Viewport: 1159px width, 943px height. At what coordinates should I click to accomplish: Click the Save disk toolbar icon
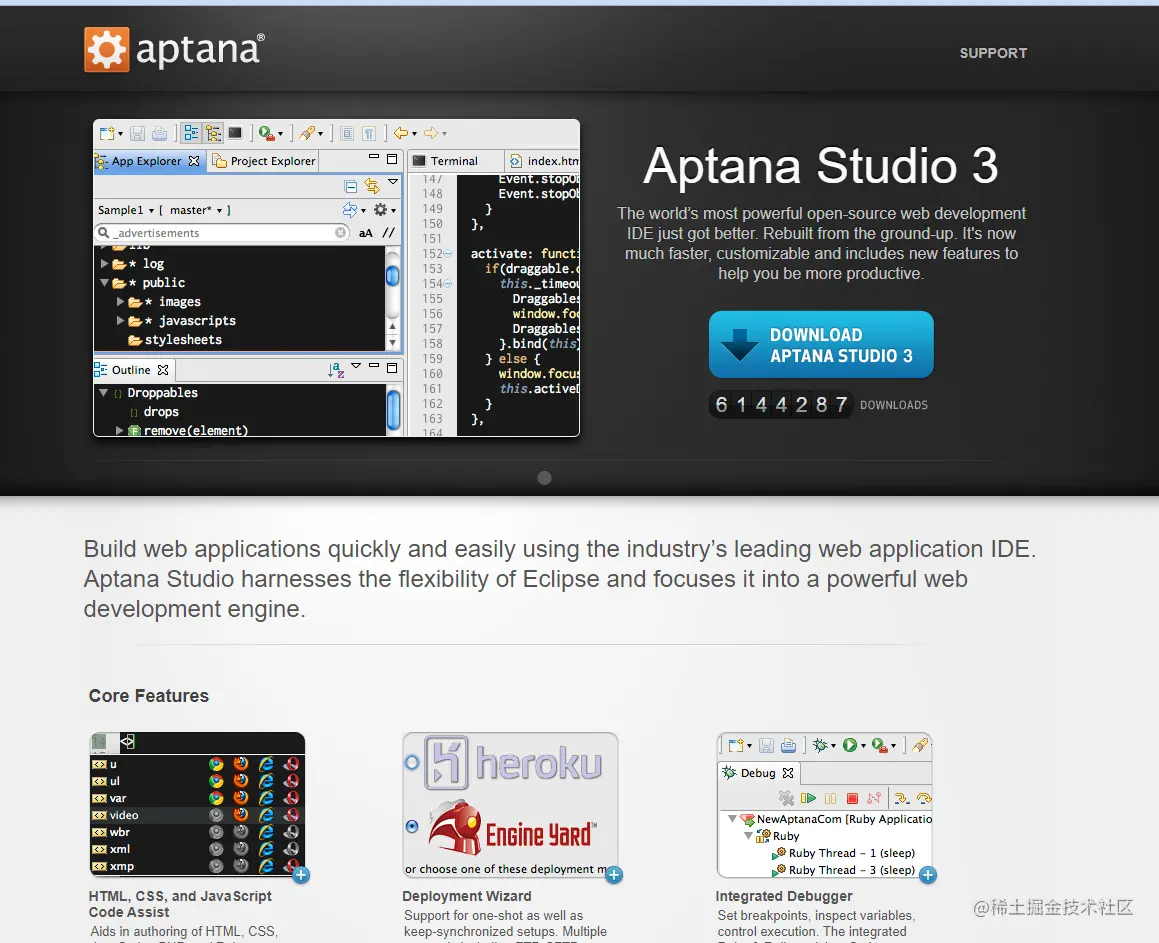point(137,133)
